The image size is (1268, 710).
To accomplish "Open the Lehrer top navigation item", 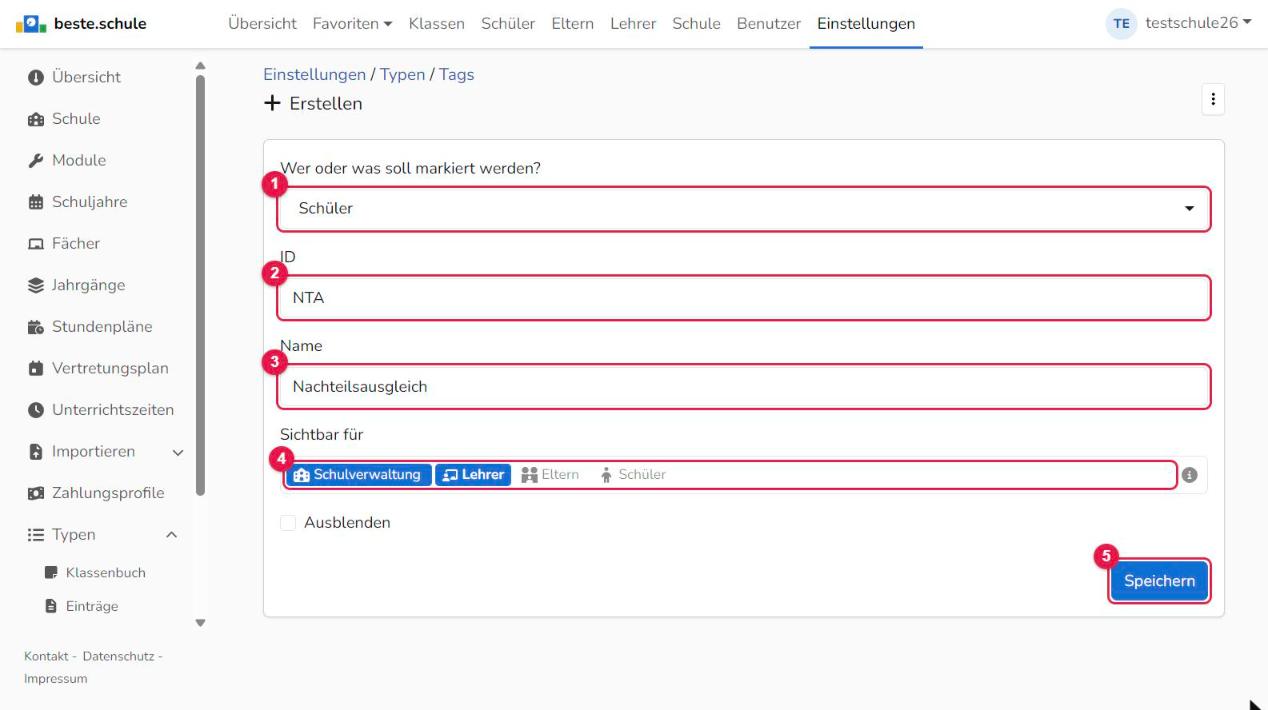I will point(633,23).
